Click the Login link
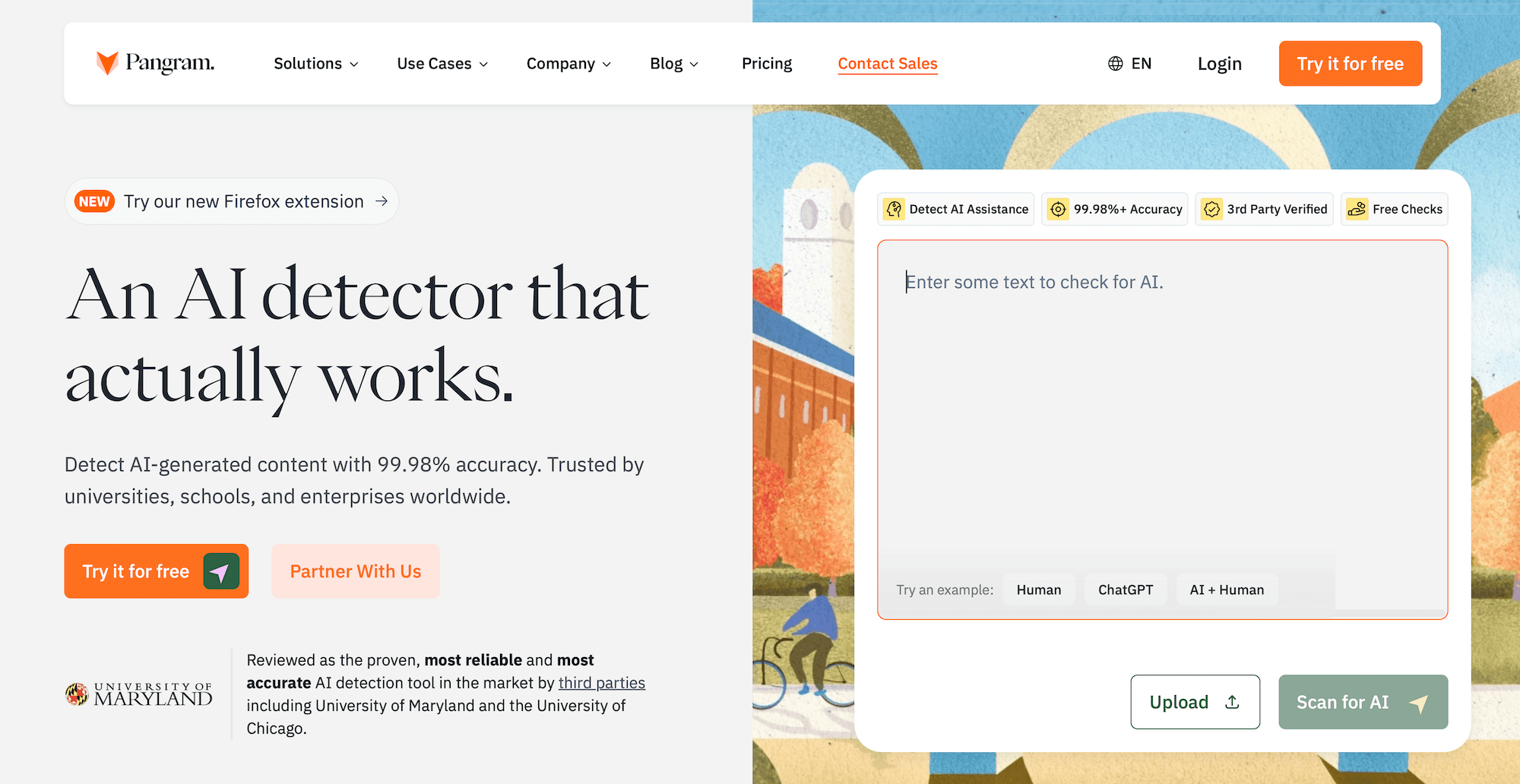 pos(1220,64)
